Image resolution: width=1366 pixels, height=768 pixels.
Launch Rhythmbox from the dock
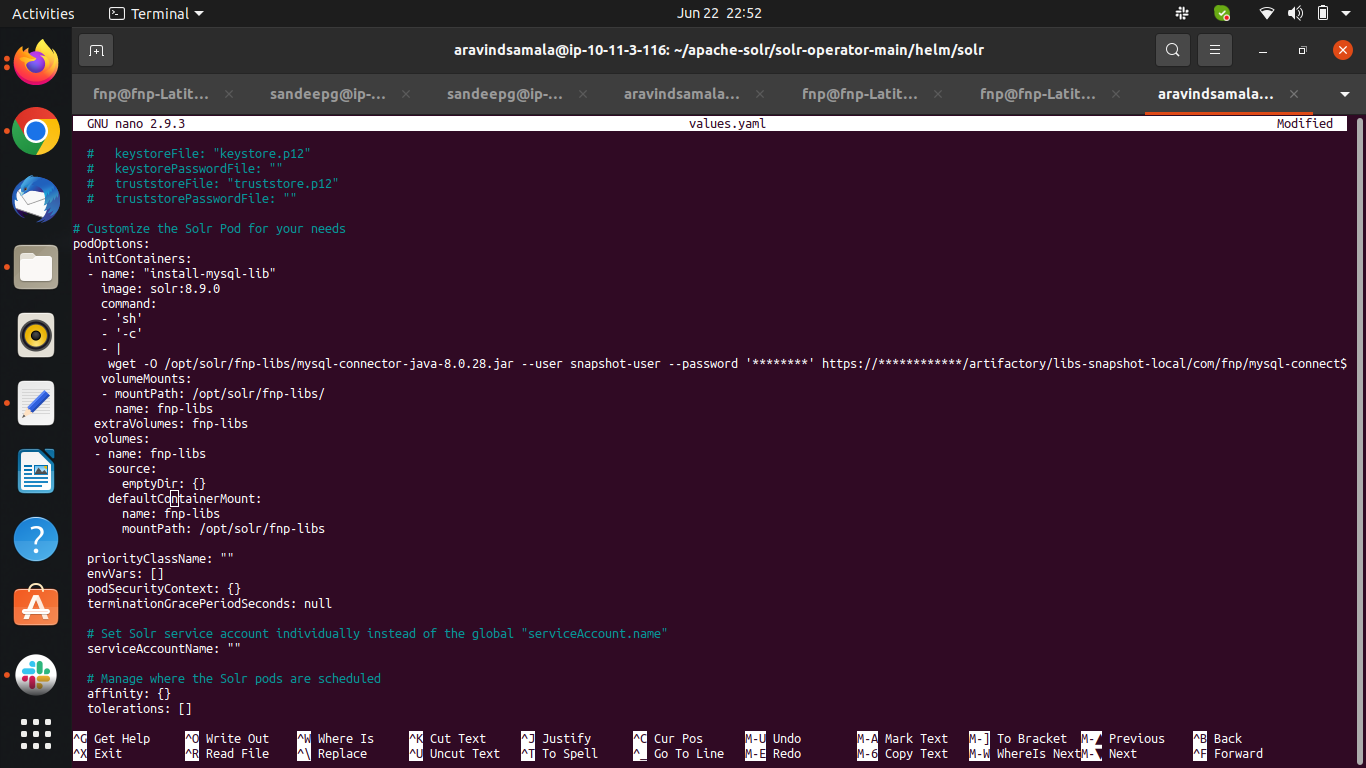[x=35, y=335]
